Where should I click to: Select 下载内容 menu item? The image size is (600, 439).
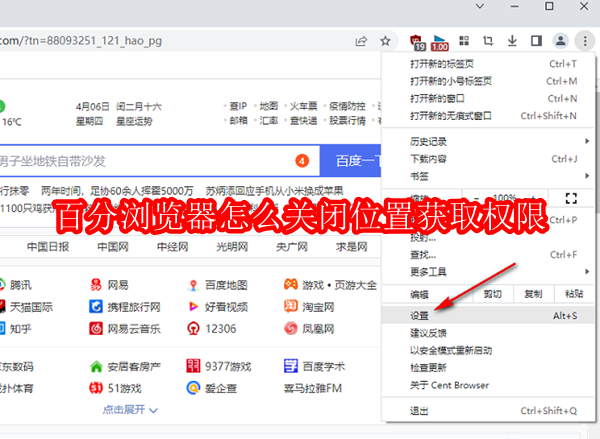click(488, 159)
